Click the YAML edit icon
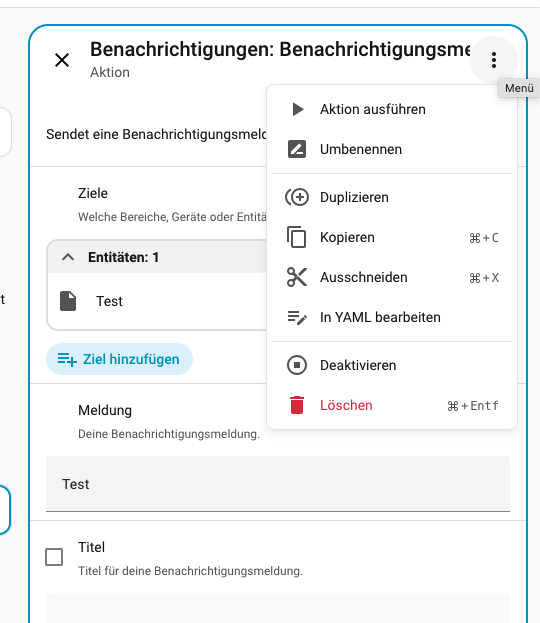540x623 pixels. [297, 317]
